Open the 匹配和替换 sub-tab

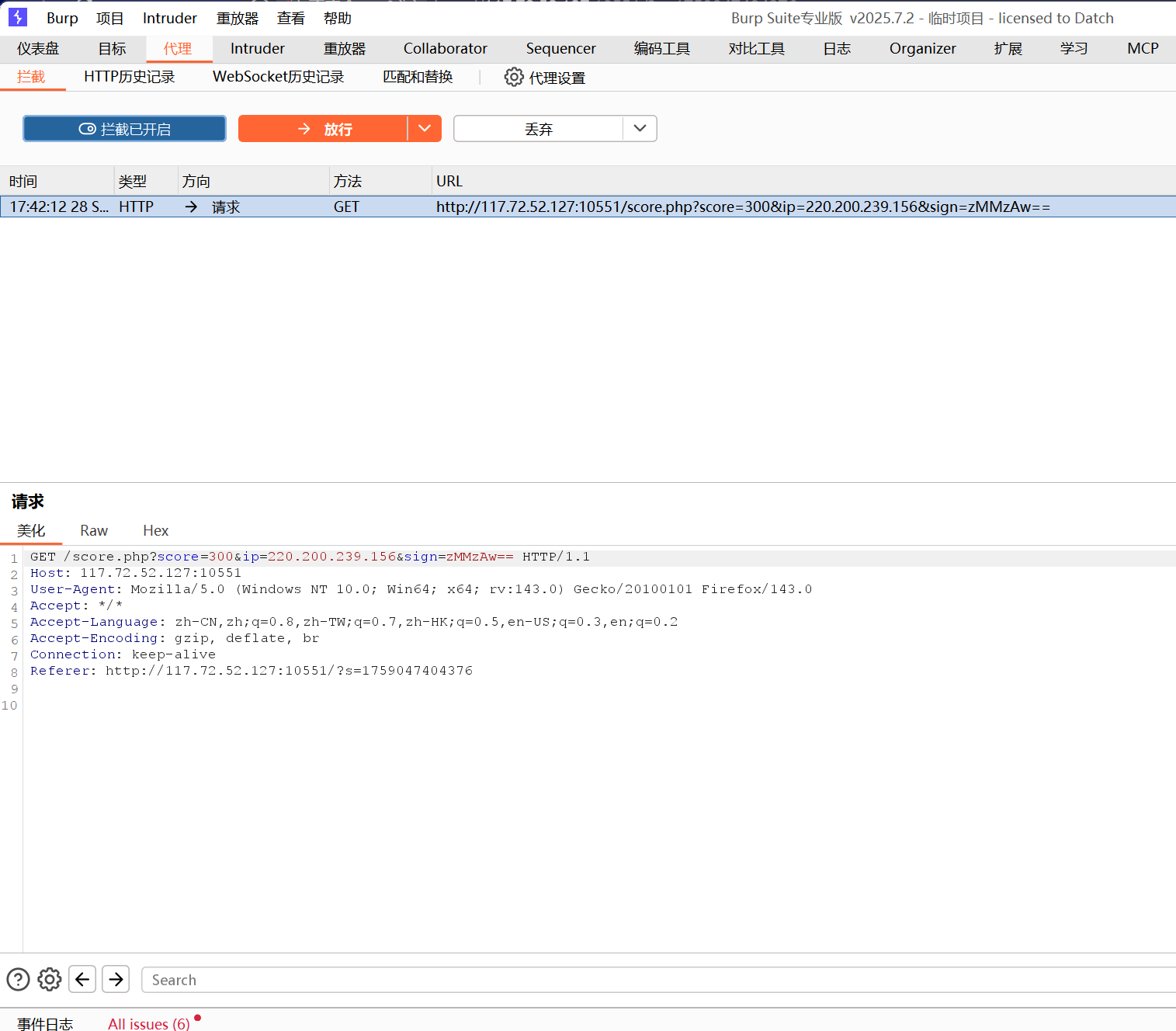click(x=418, y=77)
